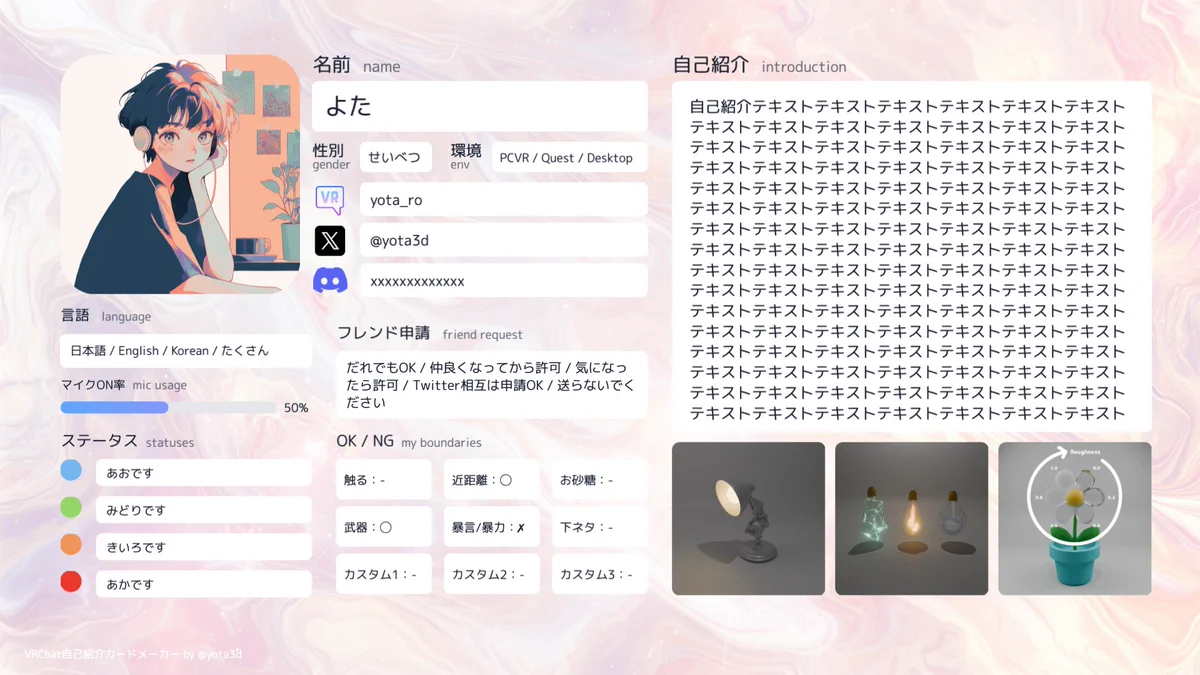
Task: Click the name field containing よた
Action: [x=480, y=106]
